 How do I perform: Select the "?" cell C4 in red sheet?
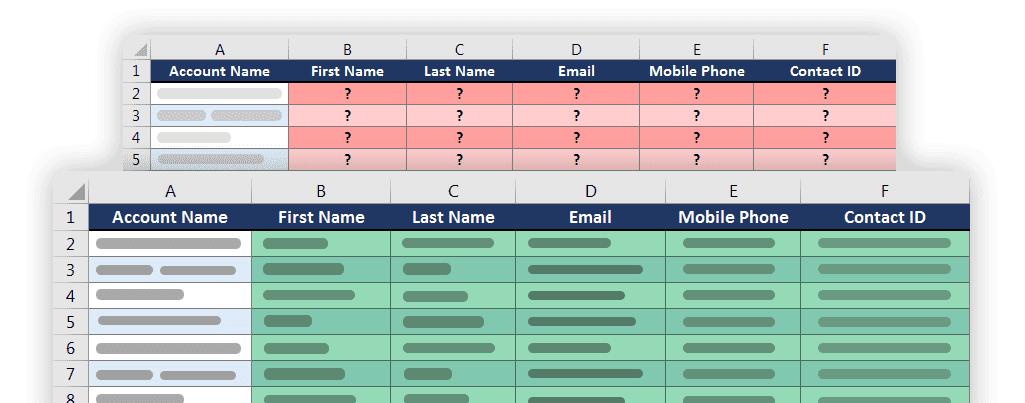460,138
